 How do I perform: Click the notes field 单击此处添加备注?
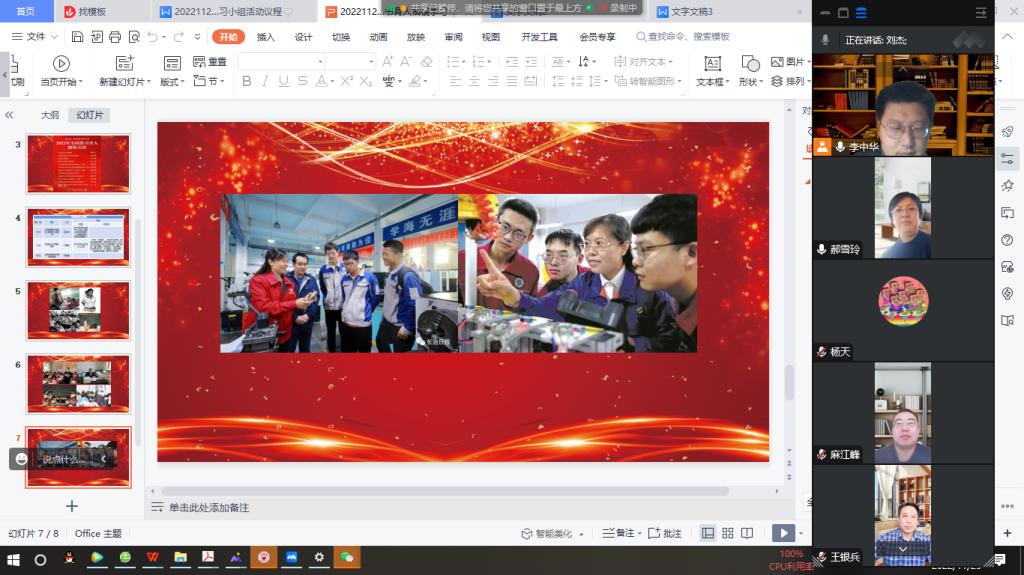tap(208, 508)
